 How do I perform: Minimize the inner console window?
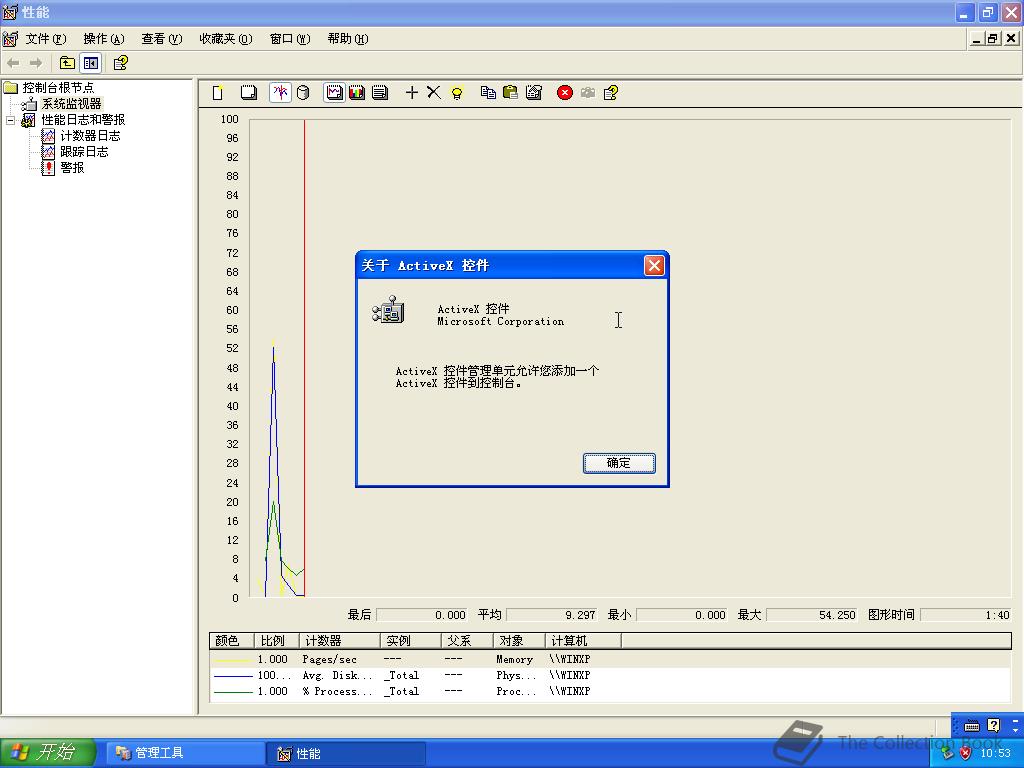(976, 39)
